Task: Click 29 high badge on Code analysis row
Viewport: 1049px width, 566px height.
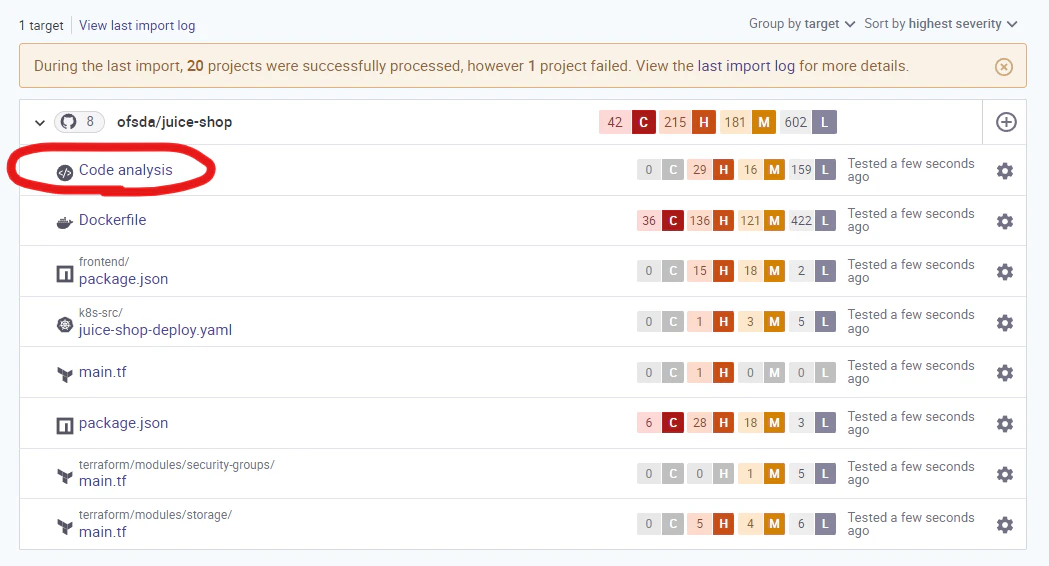Action: click(711, 170)
